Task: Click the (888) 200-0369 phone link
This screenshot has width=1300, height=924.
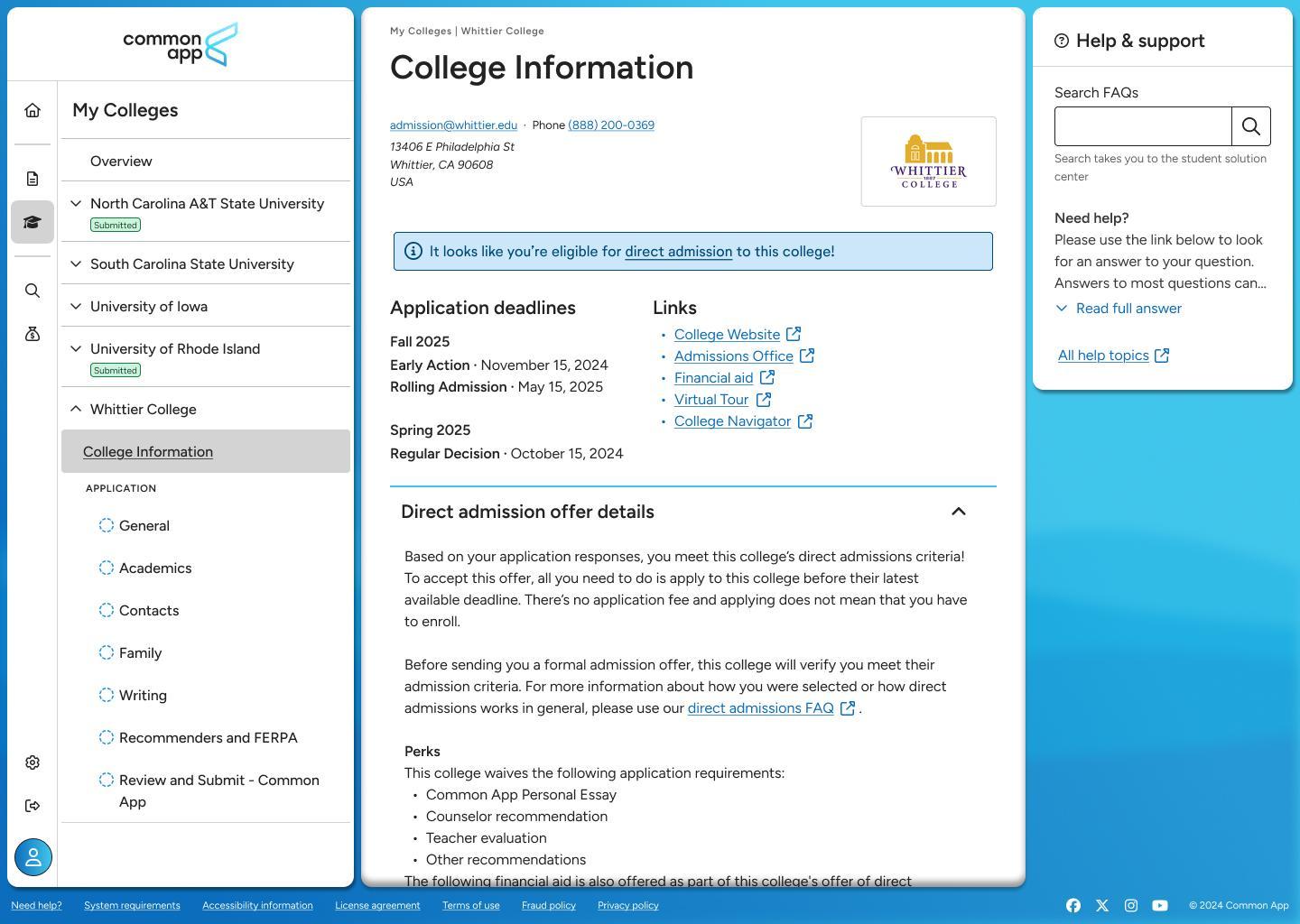Action: click(x=611, y=125)
